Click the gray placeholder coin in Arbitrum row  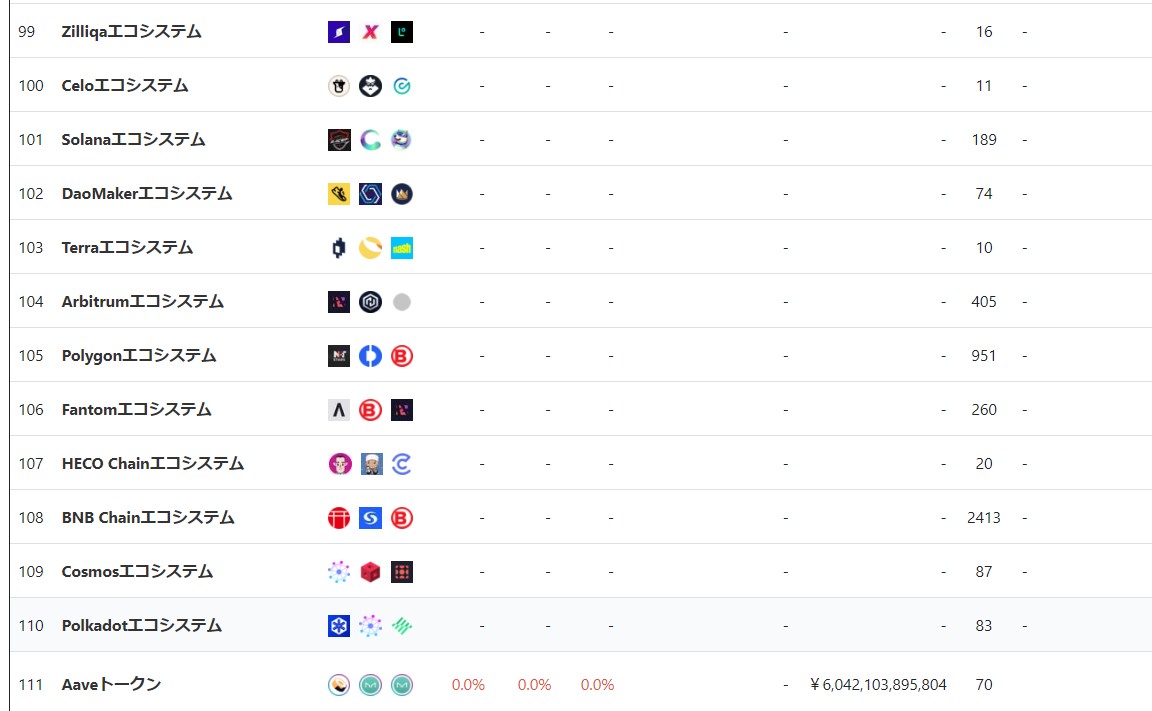pyautogui.click(x=401, y=302)
